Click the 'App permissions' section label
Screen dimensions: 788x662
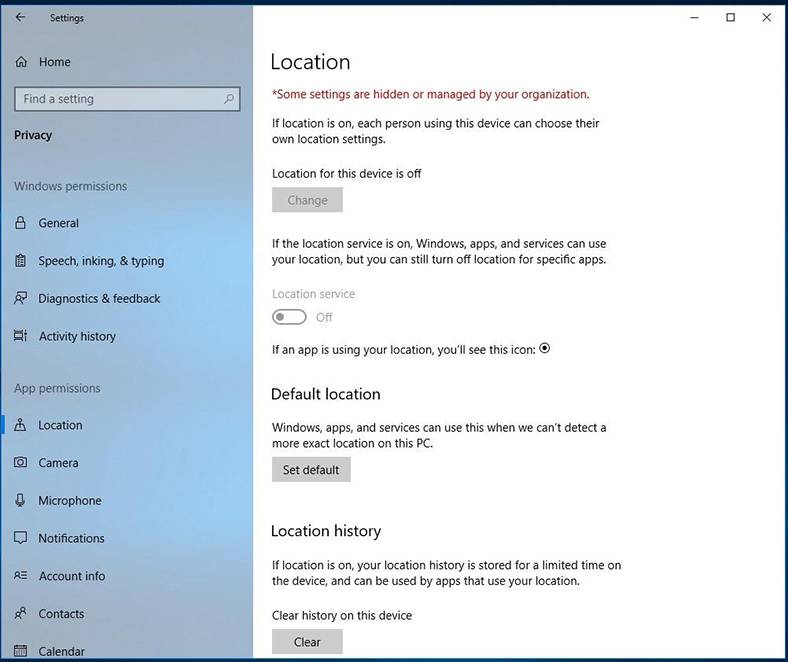[57, 388]
